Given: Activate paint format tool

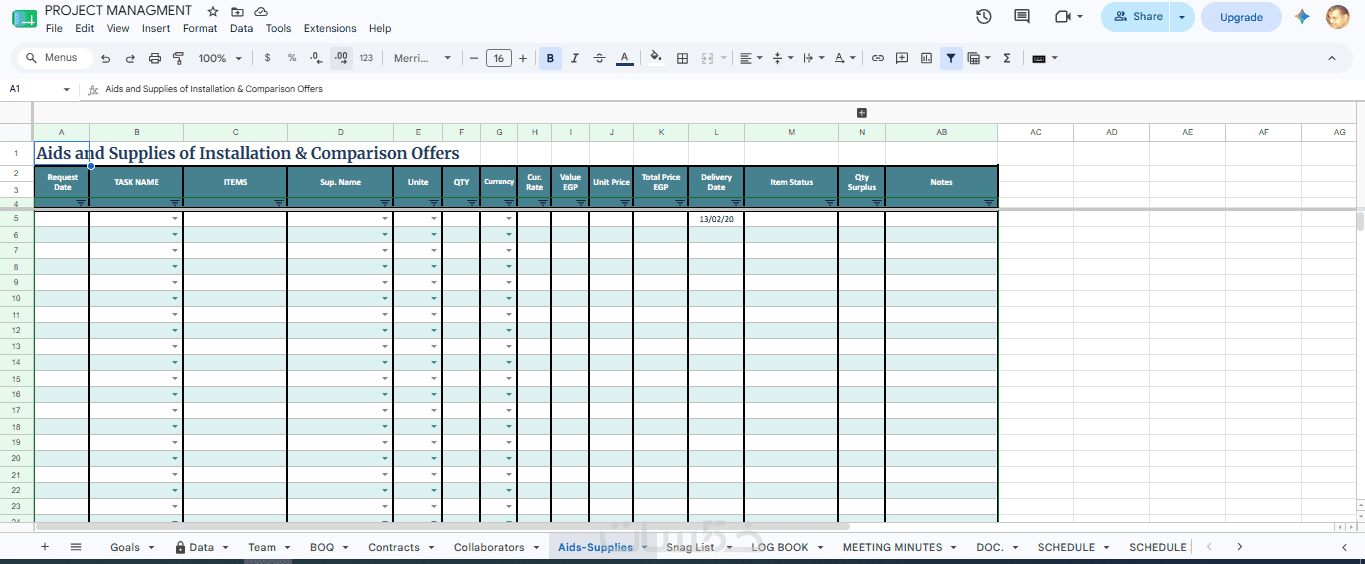Looking at the screenshot, I should 179,58.
